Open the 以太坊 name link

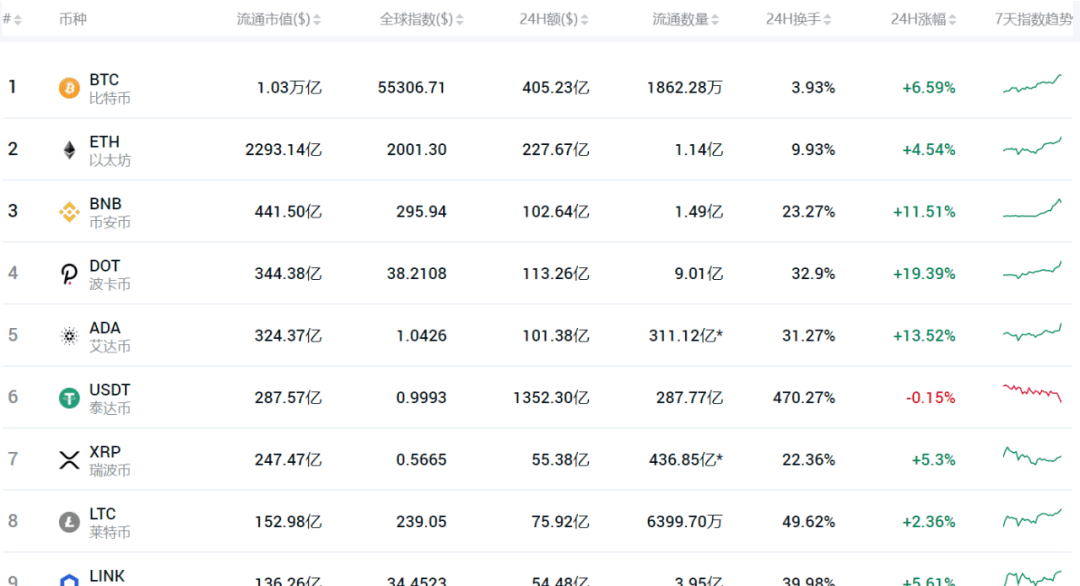pos(110,160)
